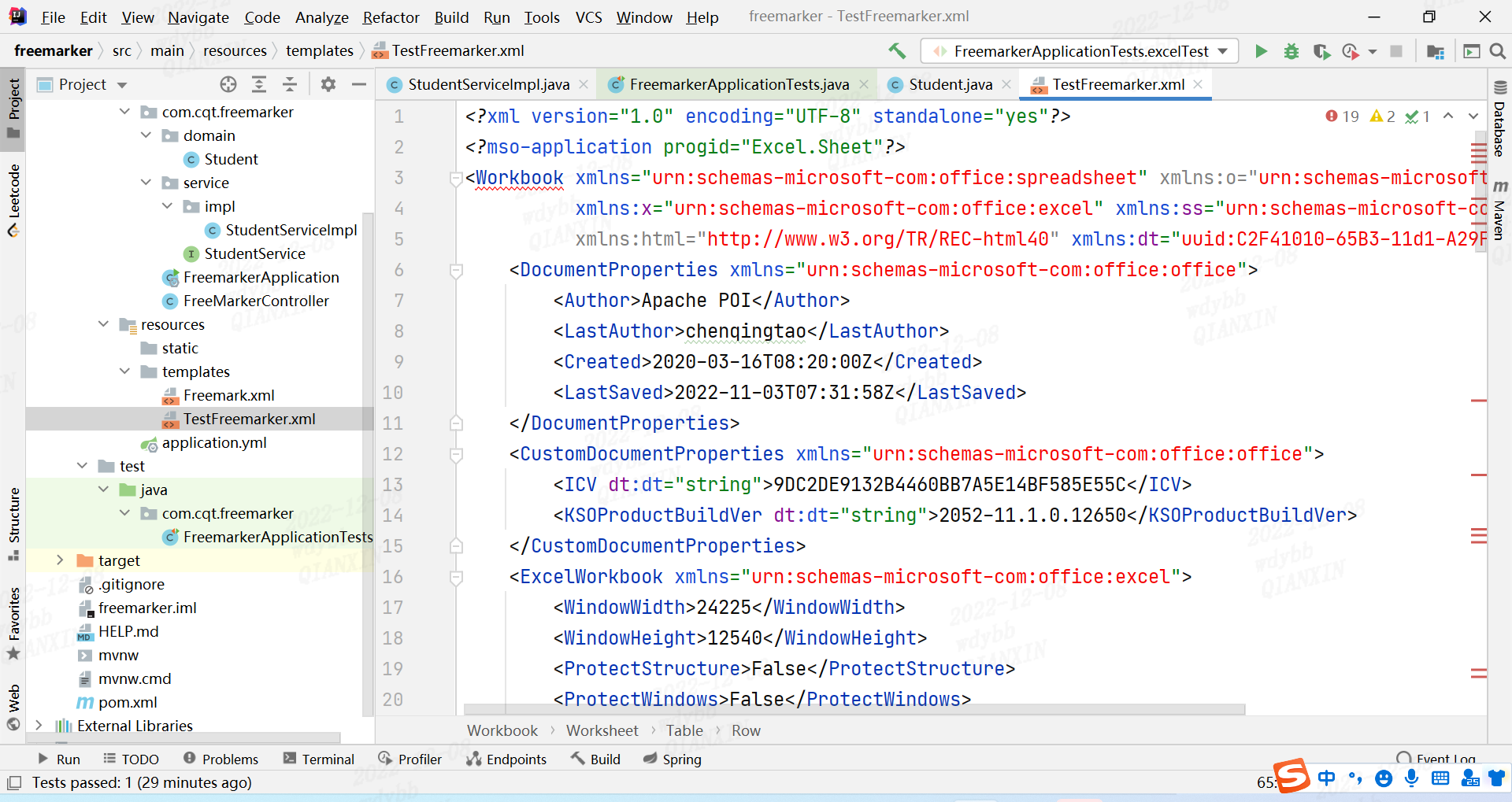Collapse the service folder

tap(146, 183)
